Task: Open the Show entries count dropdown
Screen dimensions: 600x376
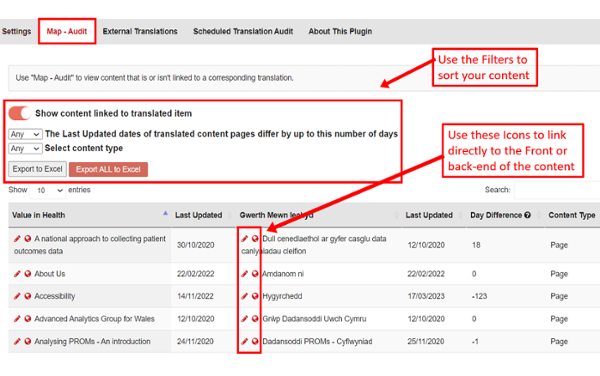Action: point(47,190)
